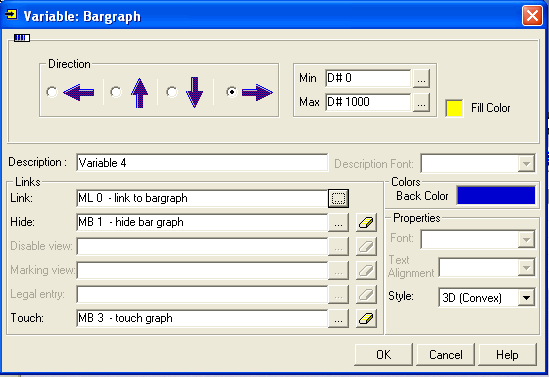Click the Hide field MB 1
Viewport: 549px width, 377px height.
point(202,222)
